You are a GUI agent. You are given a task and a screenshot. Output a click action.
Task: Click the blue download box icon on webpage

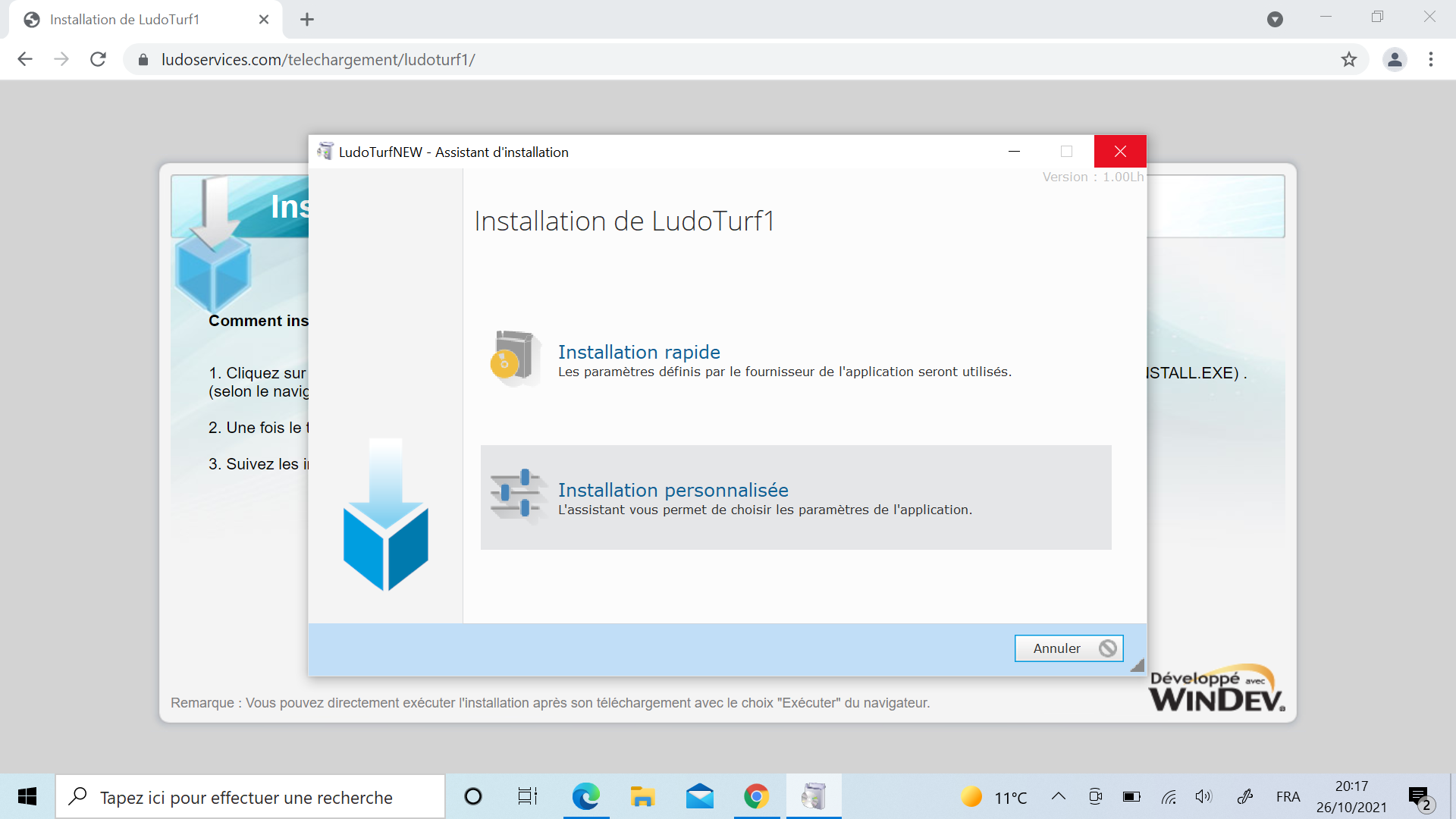[212, 244]
